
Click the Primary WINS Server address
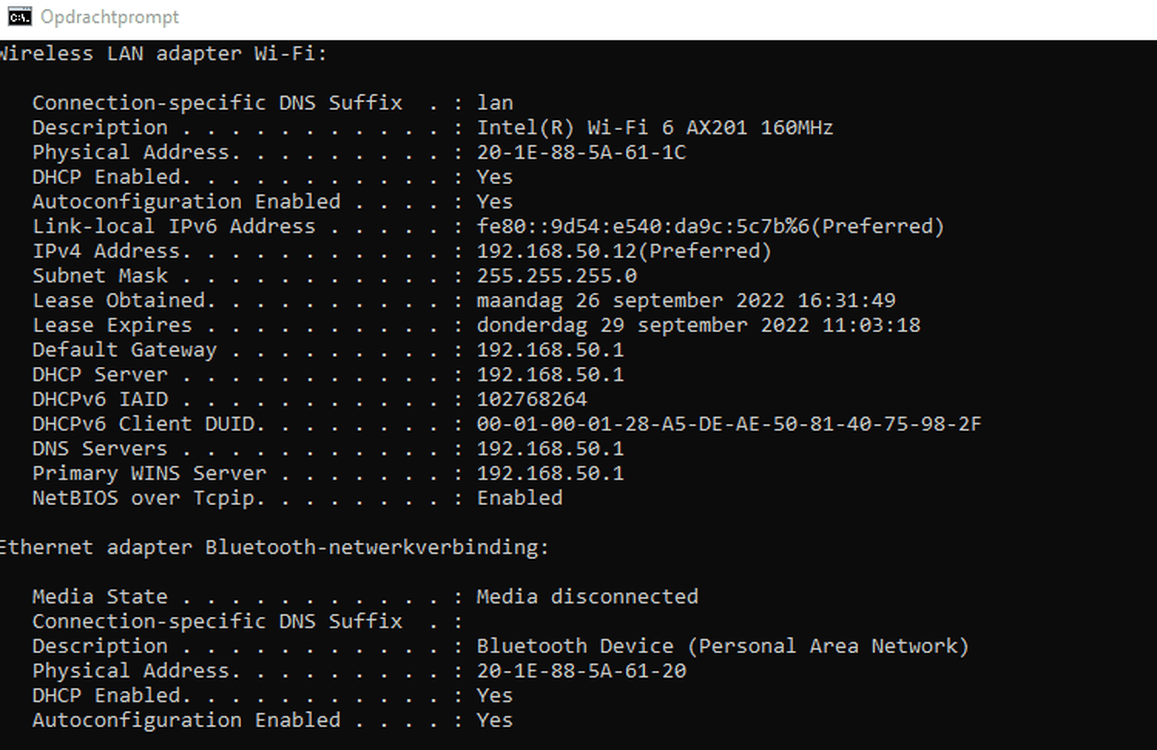coord(550,473)
